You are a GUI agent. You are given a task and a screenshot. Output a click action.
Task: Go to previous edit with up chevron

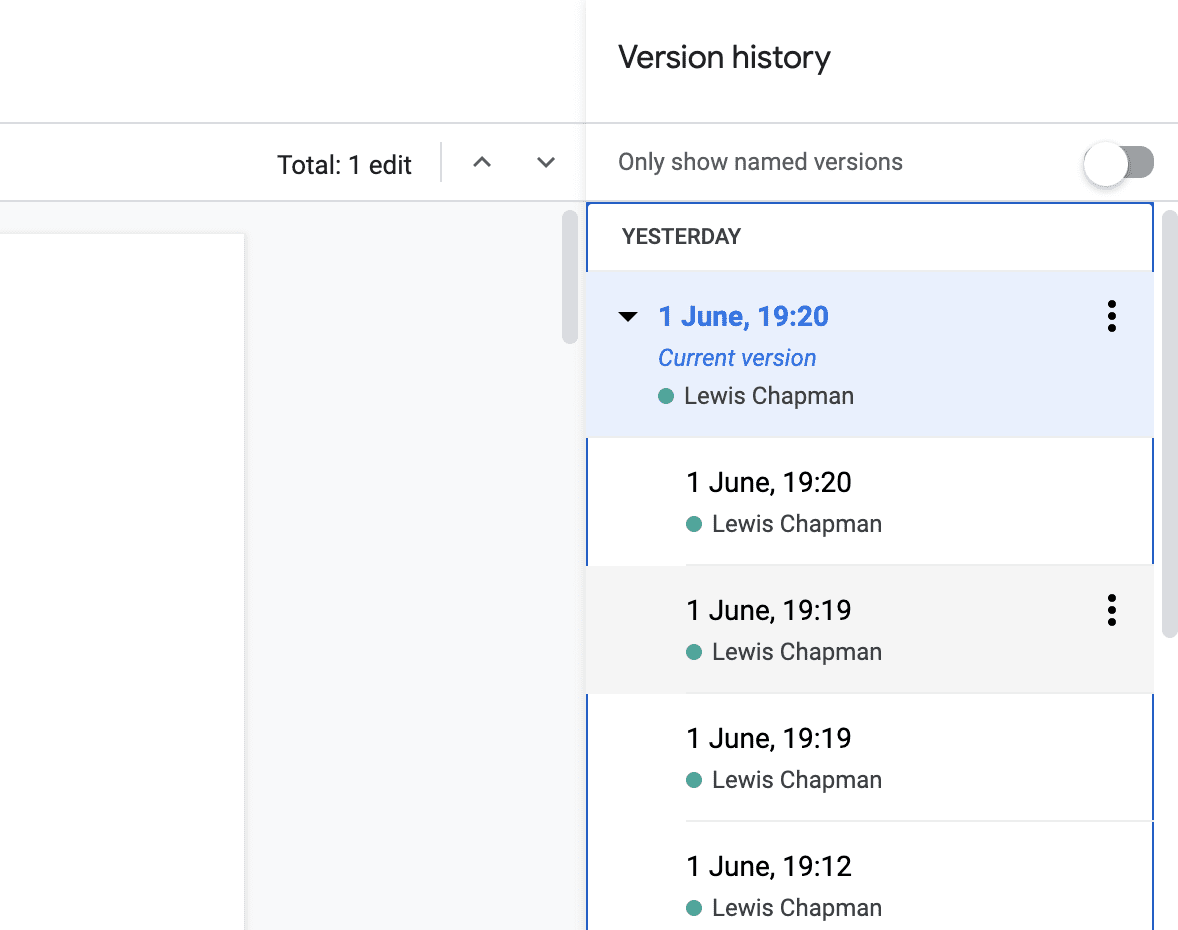click(482, 162)
